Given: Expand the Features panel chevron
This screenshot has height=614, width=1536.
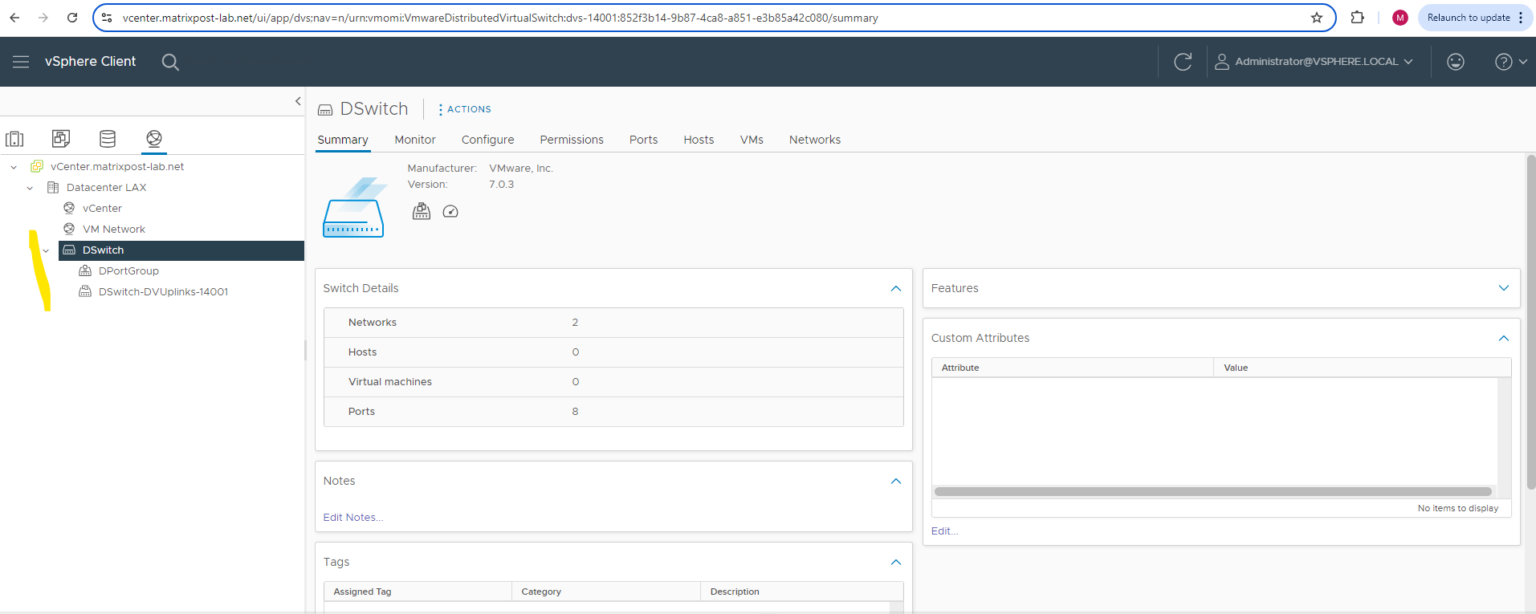Looking at the screenshot, I should tap(1503, 288).
